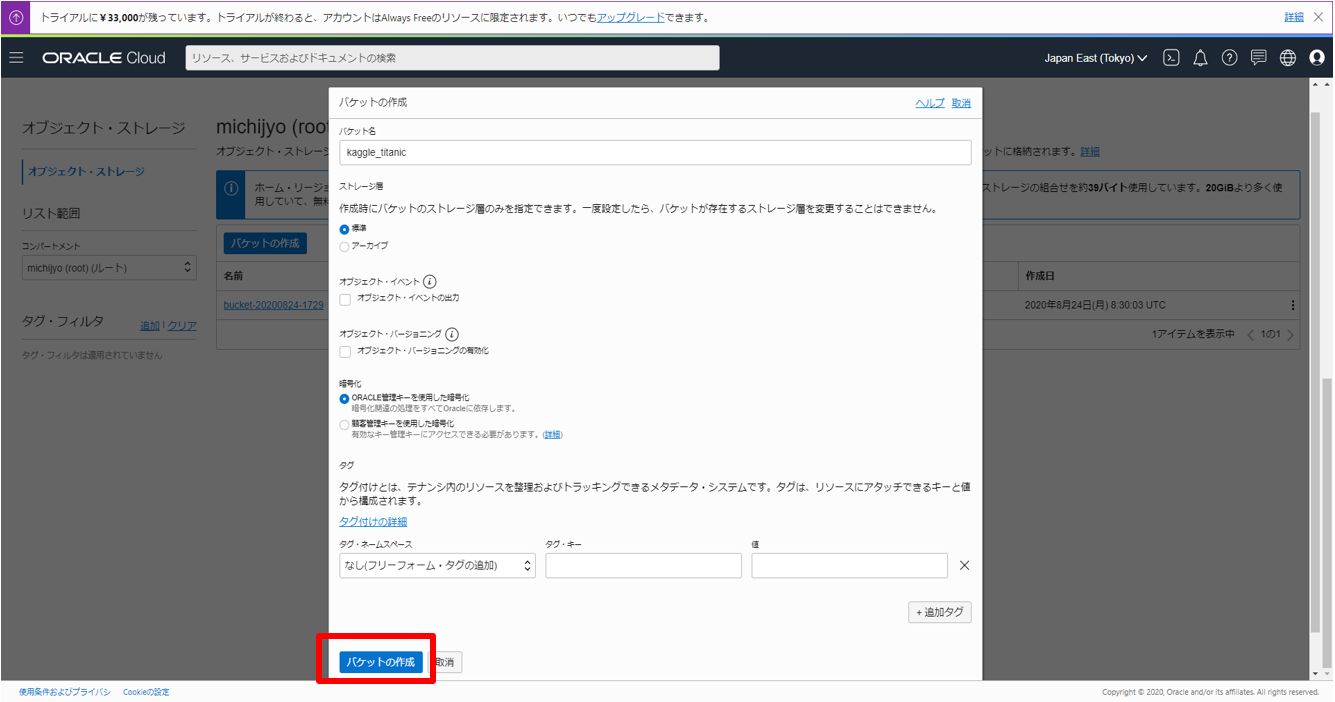The width and height of the screenshot is (1335, 702).
Task: Click the object events info icon
Action: (x=430, y=282)
